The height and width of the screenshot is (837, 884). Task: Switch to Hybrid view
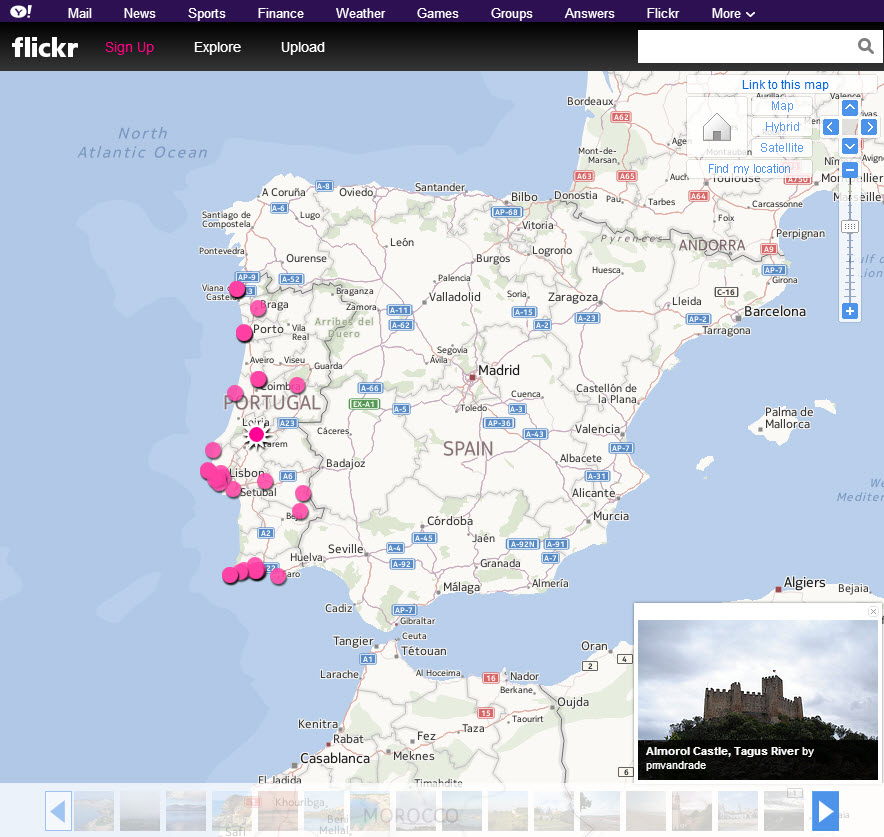point(781,127)
